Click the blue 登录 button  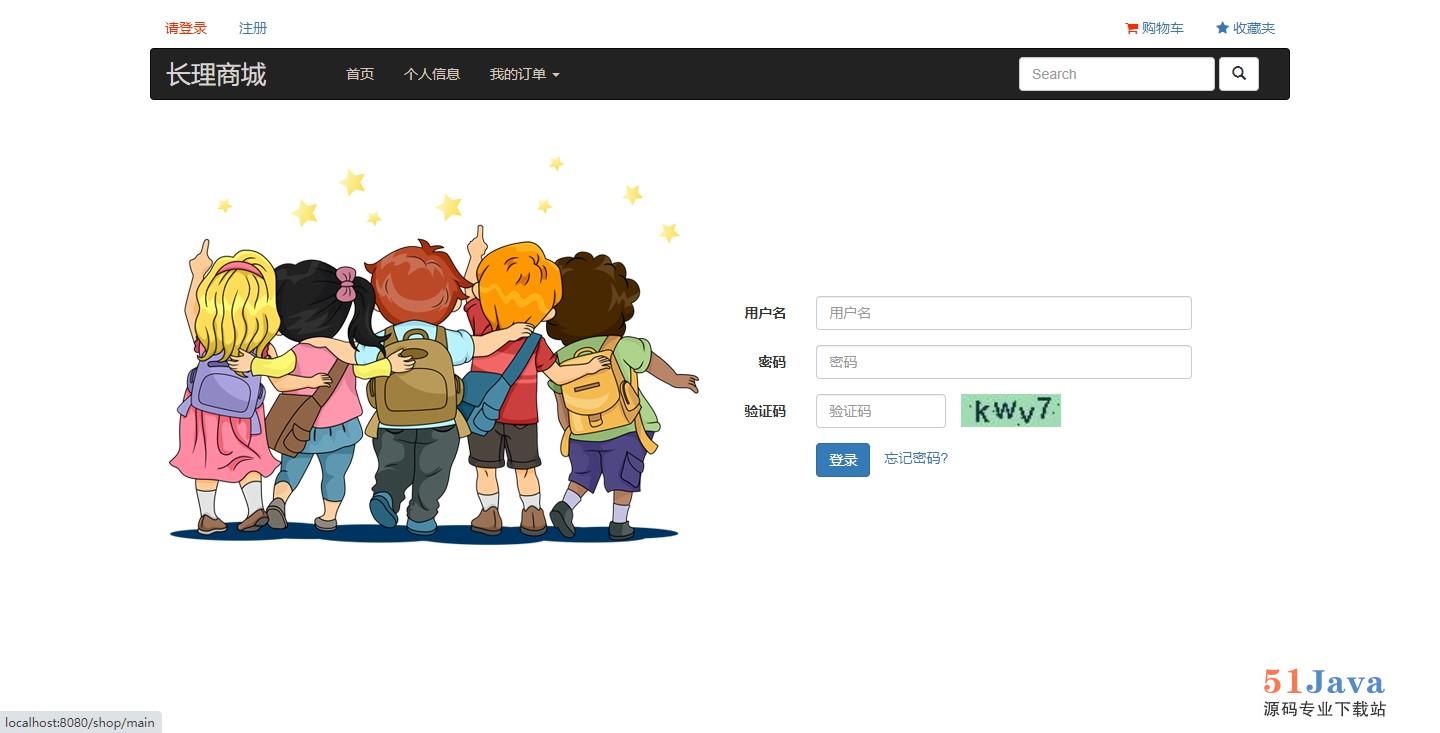click(843, 460)
